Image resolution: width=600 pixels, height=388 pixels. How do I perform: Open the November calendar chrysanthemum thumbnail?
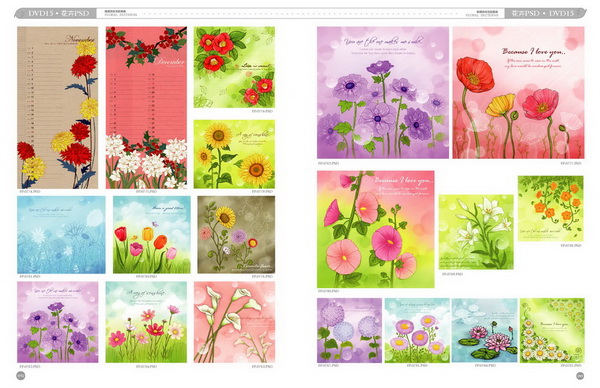[x=57, y=108]
